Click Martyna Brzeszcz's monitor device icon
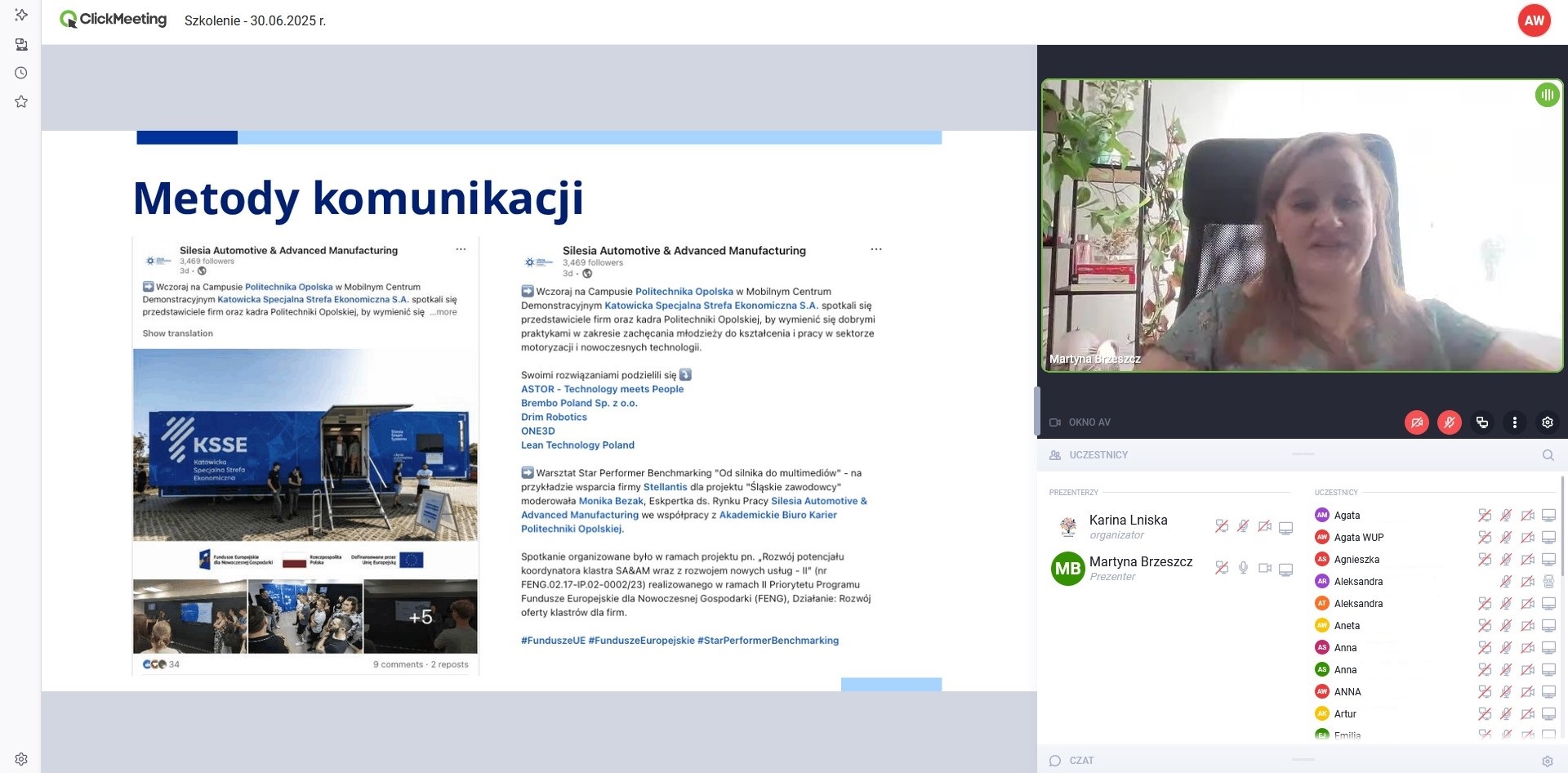Image resolution: width=1568 pixels, height=773 pixels. coord(1286,570)
